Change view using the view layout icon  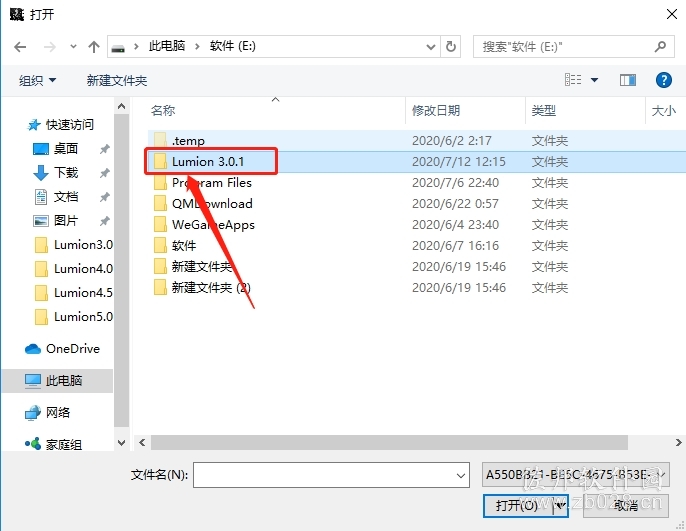click(573, 80)
